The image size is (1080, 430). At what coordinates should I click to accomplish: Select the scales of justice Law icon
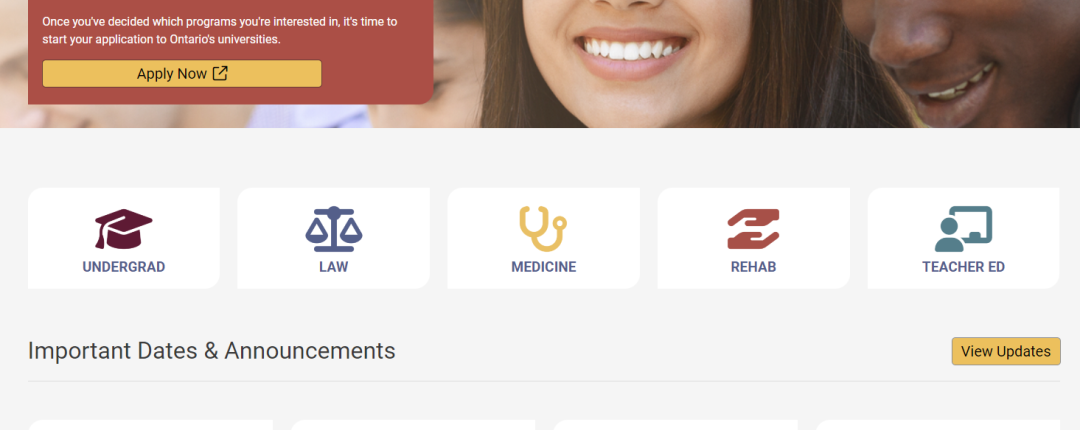[x=333, y=229]
